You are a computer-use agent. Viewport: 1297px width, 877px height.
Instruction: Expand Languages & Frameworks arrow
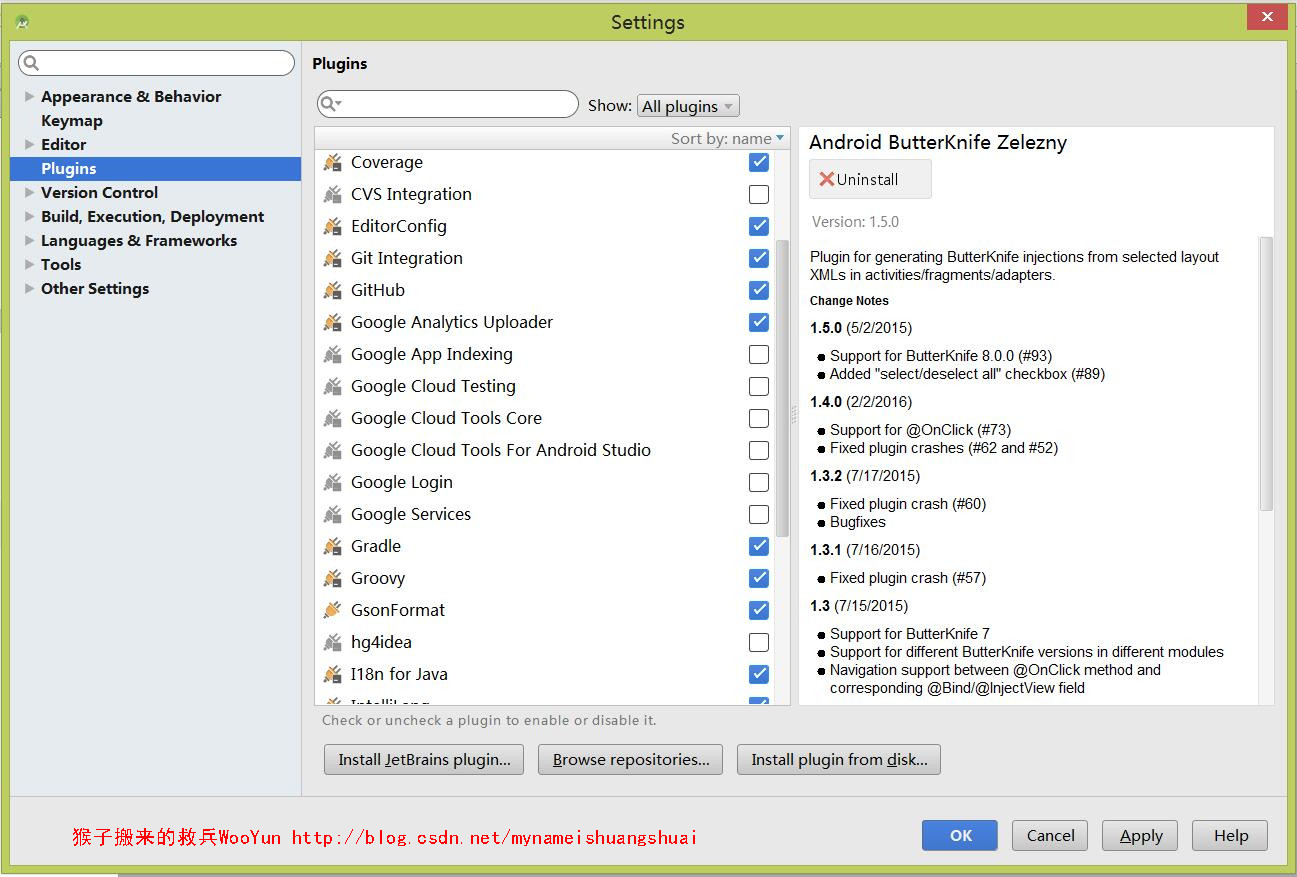tap(29, 241)
